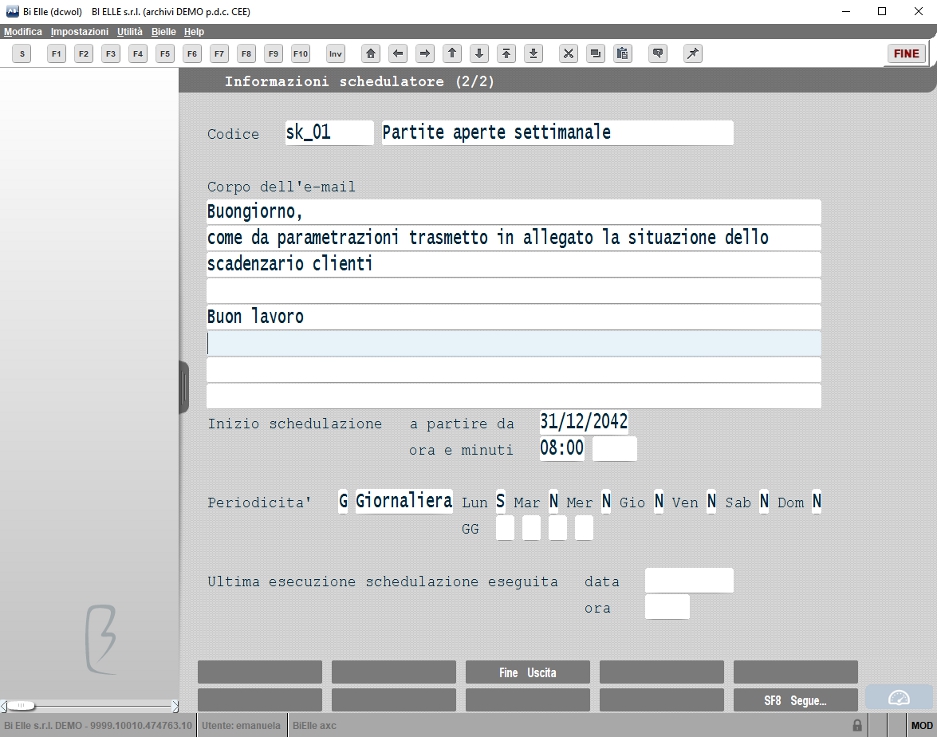Click the F1 toolbar key
Screen dimensions: 937x737
pos(56,54)
